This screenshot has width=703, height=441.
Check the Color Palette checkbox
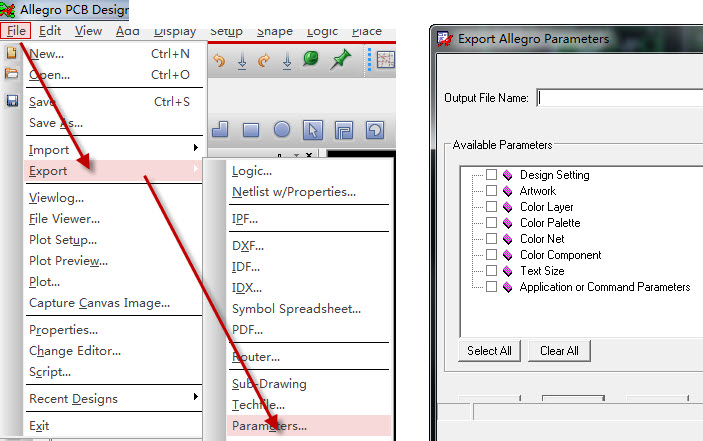(491, 223)
